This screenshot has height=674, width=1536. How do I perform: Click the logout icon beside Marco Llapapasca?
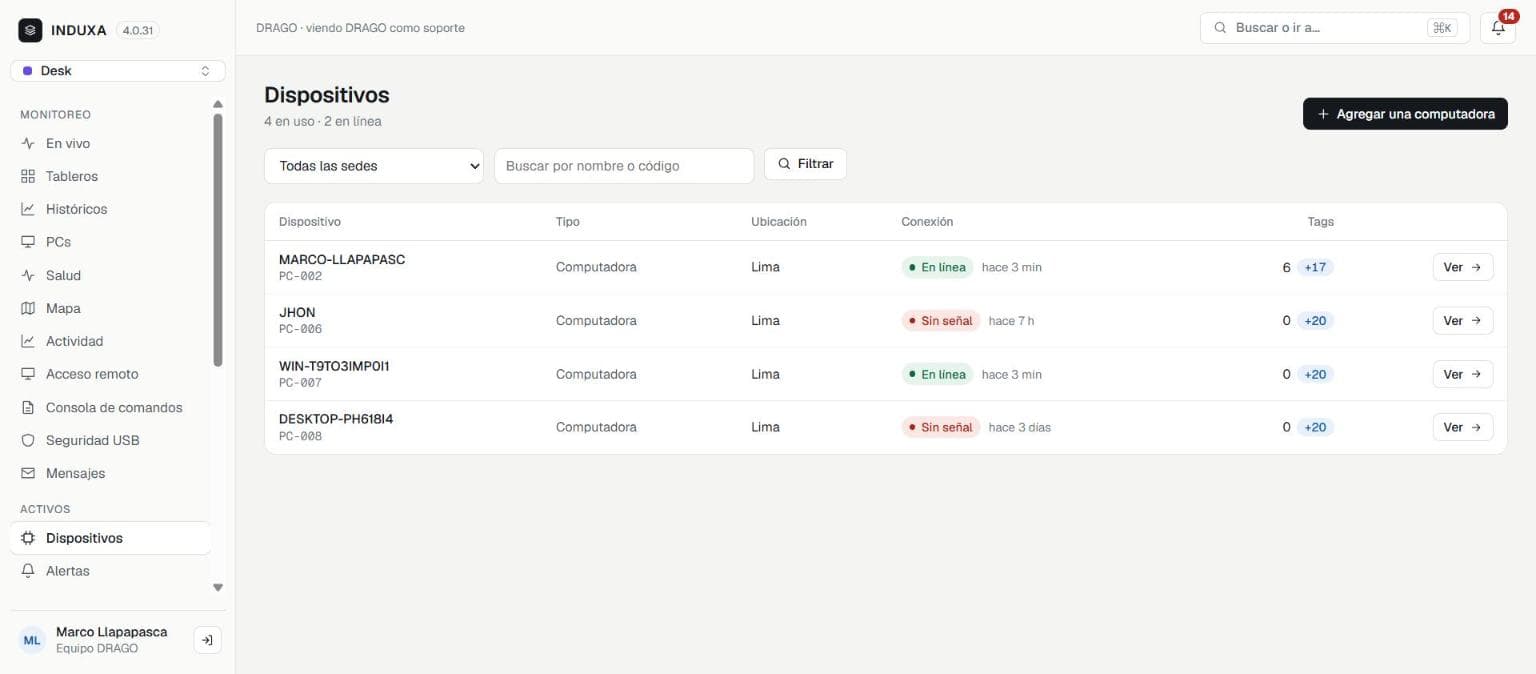tap(207, 640)
